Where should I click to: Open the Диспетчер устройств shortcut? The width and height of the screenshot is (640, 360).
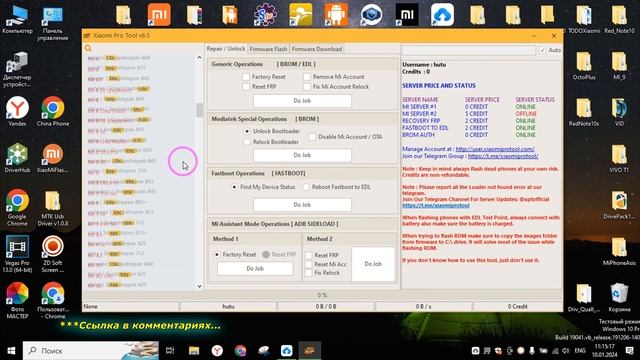click(17, 69)
